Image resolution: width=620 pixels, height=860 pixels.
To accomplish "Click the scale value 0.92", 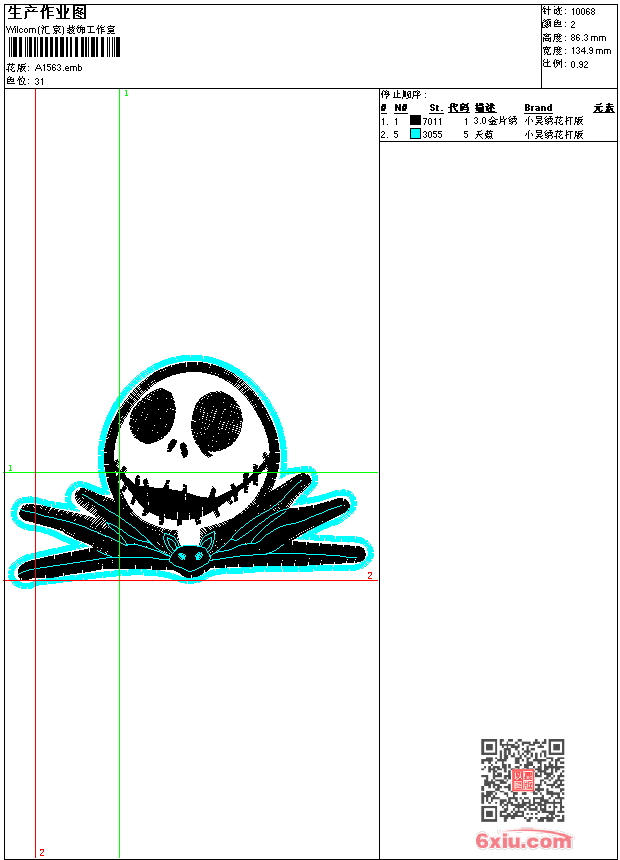I will pyautogui.click(x=579, y=64).
